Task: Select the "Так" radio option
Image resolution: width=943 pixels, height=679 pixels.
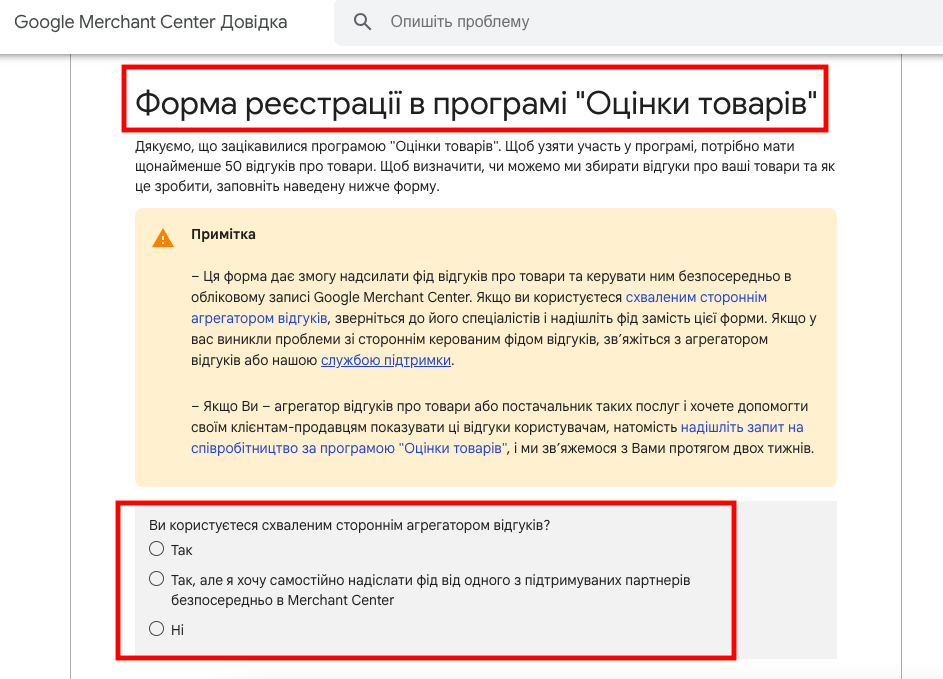Action: click(156, 548)
